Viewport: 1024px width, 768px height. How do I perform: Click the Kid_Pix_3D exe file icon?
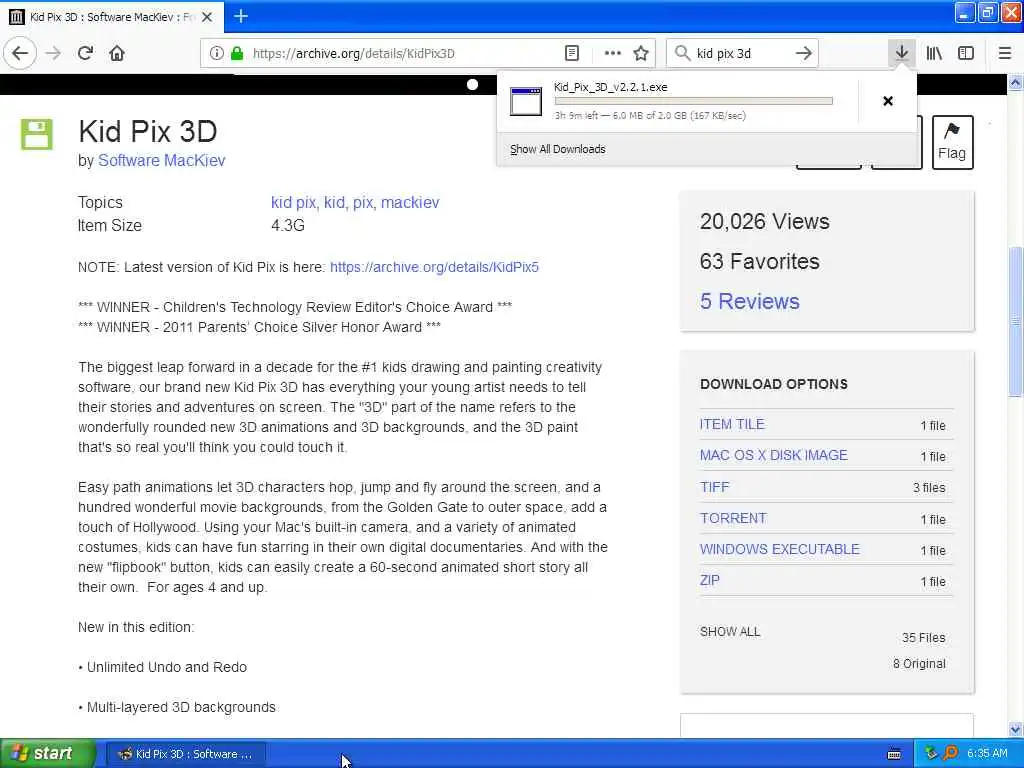point(526,101)
